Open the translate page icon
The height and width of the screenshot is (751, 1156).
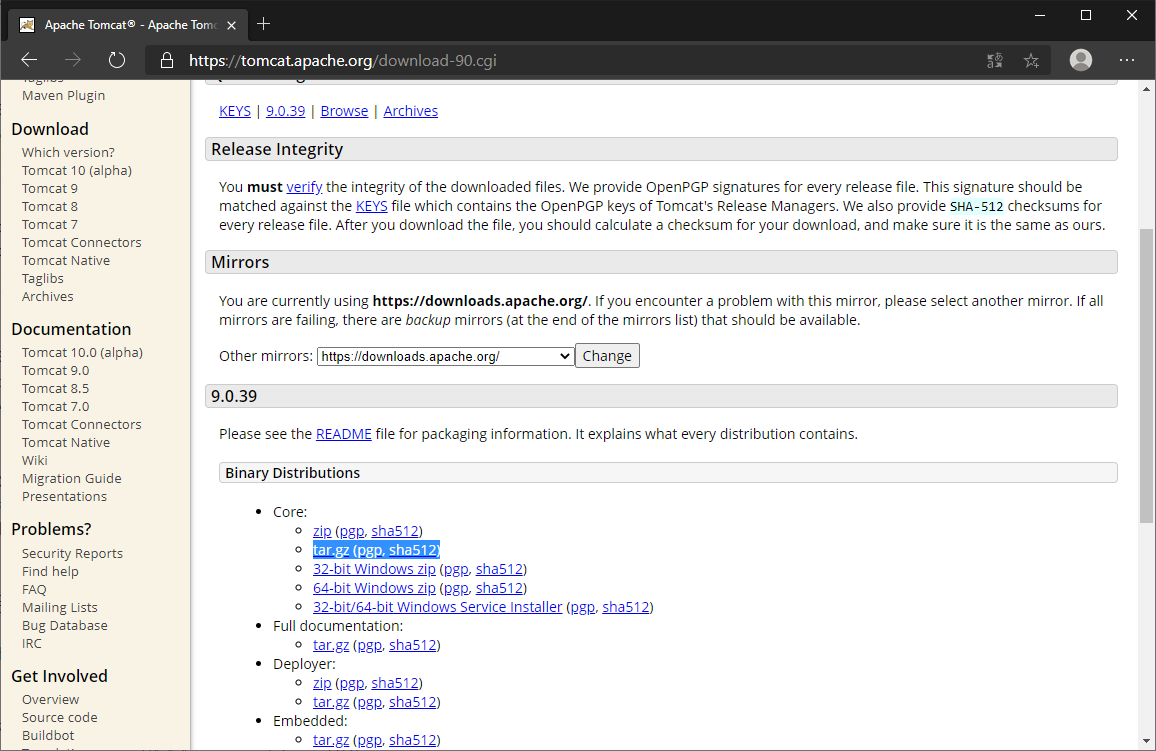tap(995, 60)
